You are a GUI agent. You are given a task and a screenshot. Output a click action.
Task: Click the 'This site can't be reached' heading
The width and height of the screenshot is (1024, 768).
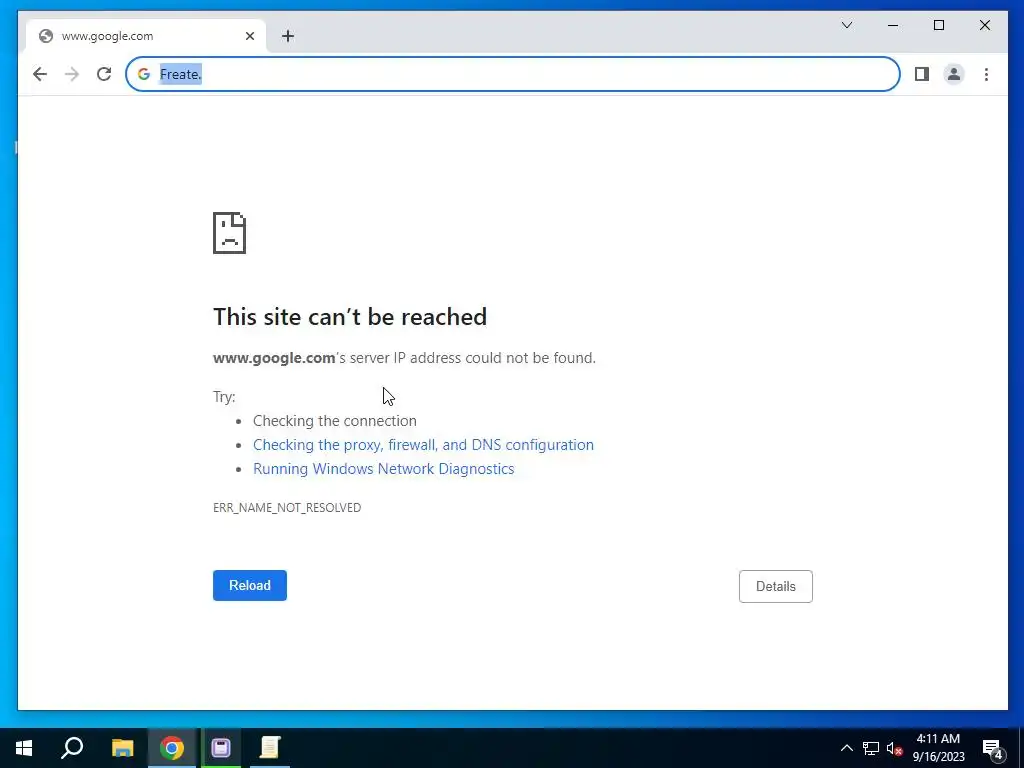point(349,317)
